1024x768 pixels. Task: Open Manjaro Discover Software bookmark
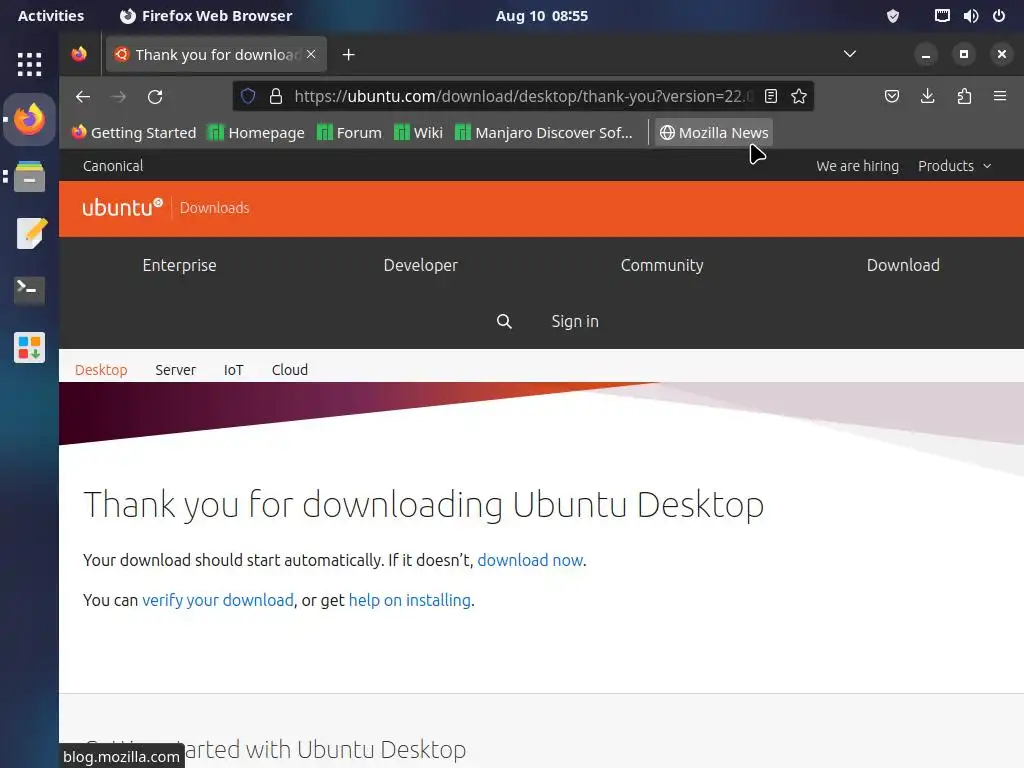(x=544, y=133)
